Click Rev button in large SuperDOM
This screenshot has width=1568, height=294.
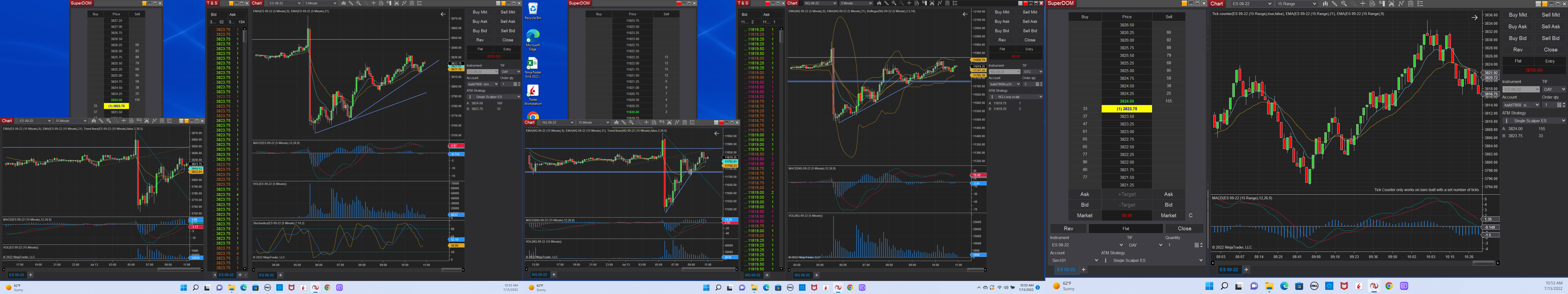tap(1068, 229)
